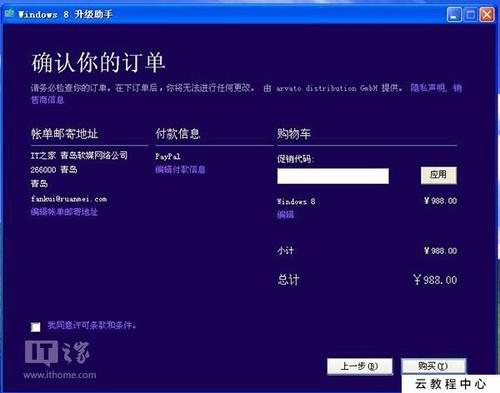Click 编辑 link under Windows 8 item
500x393 pixels.
[286, 214]
